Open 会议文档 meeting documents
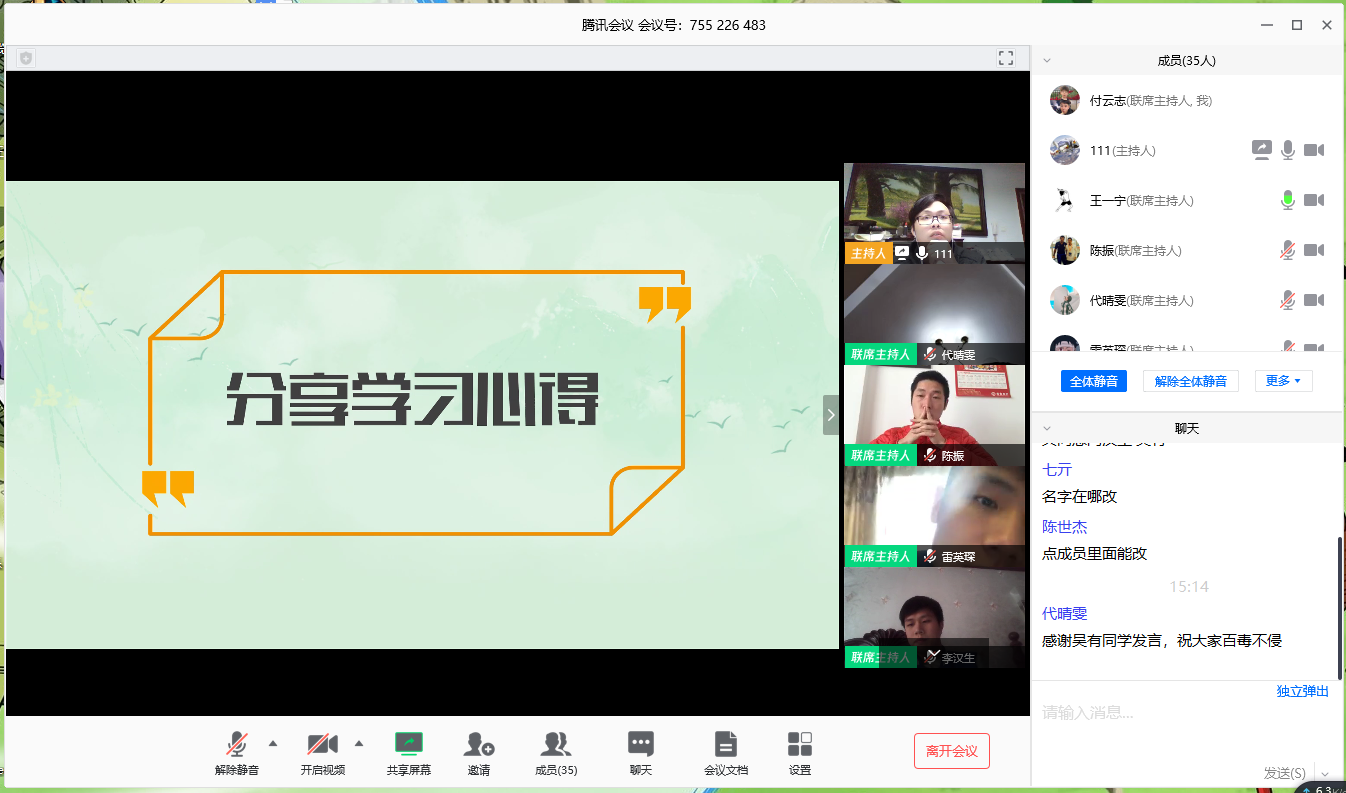 [726, 754]
